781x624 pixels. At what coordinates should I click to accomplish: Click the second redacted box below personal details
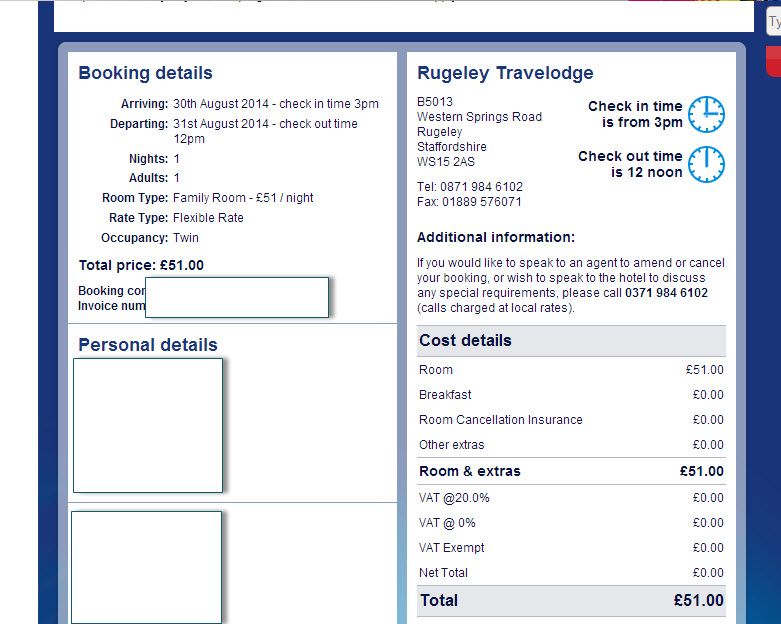146,567
